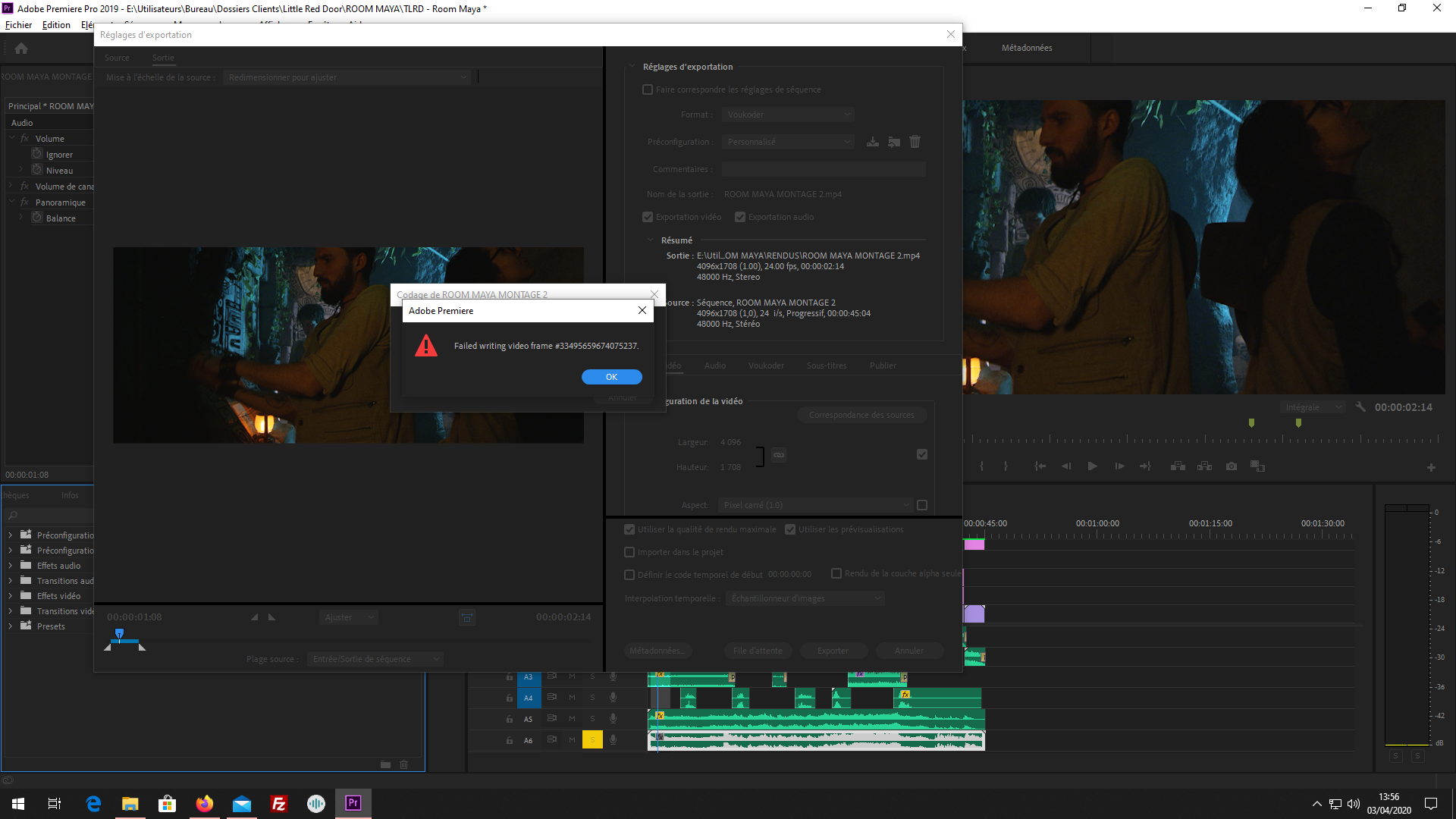Close the Adobe Premiere error dialog with X
The width and height of the screenshot is (1456, 819).
[642, 310]
